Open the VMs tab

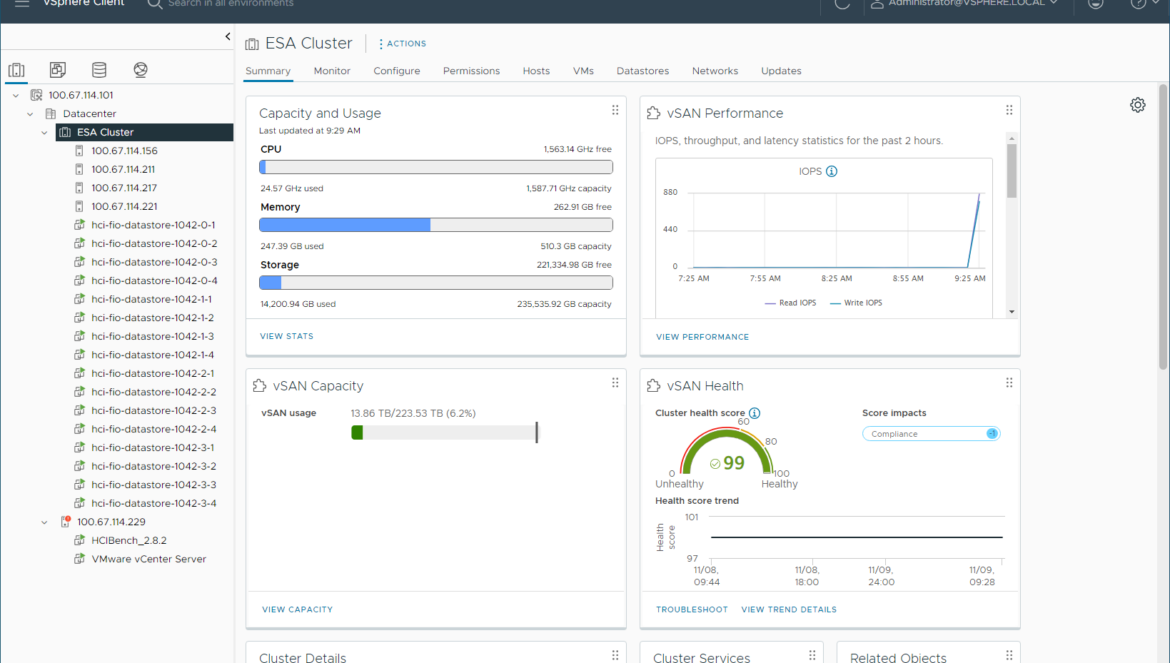(584, 71)
